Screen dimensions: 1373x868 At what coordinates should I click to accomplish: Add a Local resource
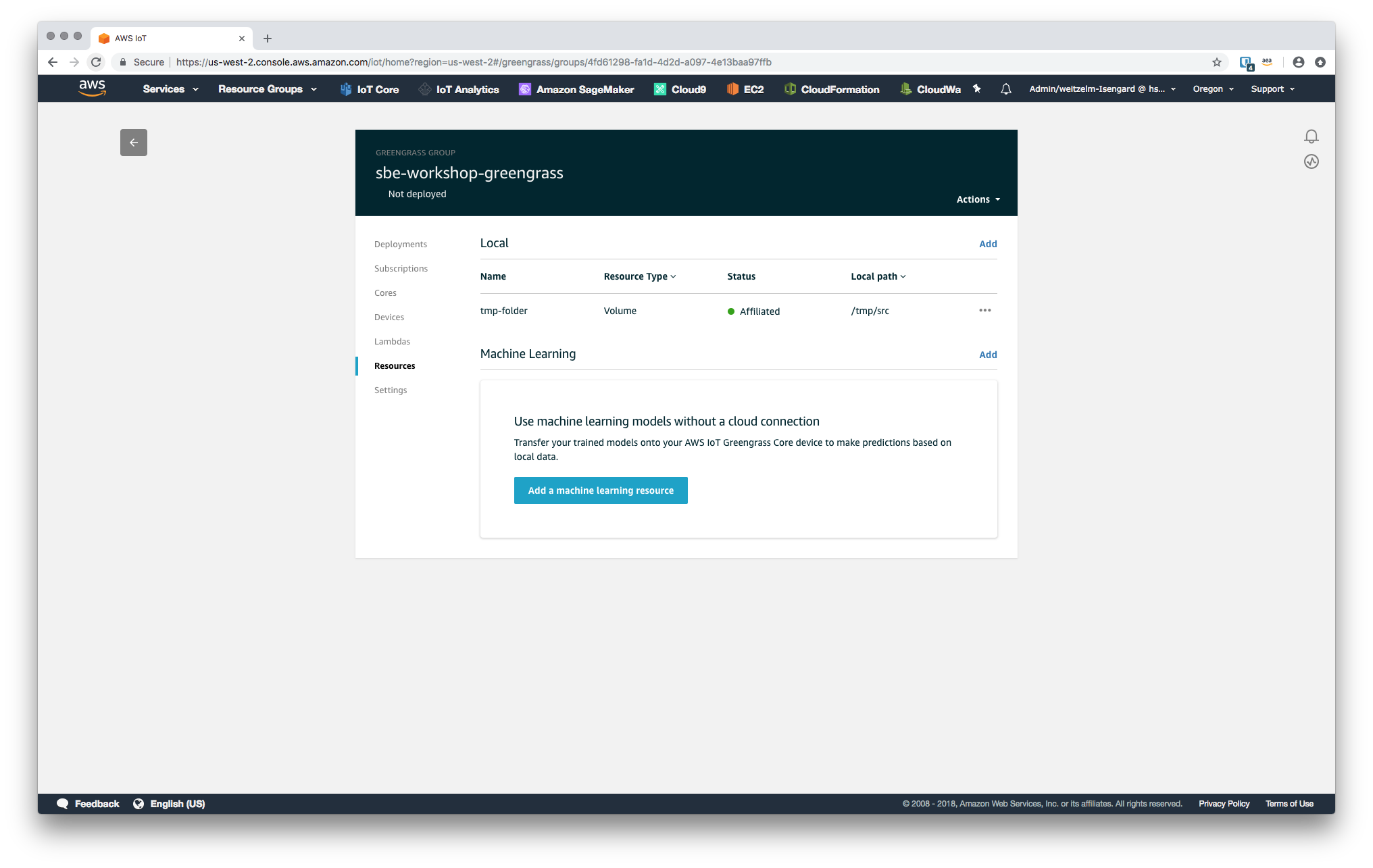(x=988, y=244)
